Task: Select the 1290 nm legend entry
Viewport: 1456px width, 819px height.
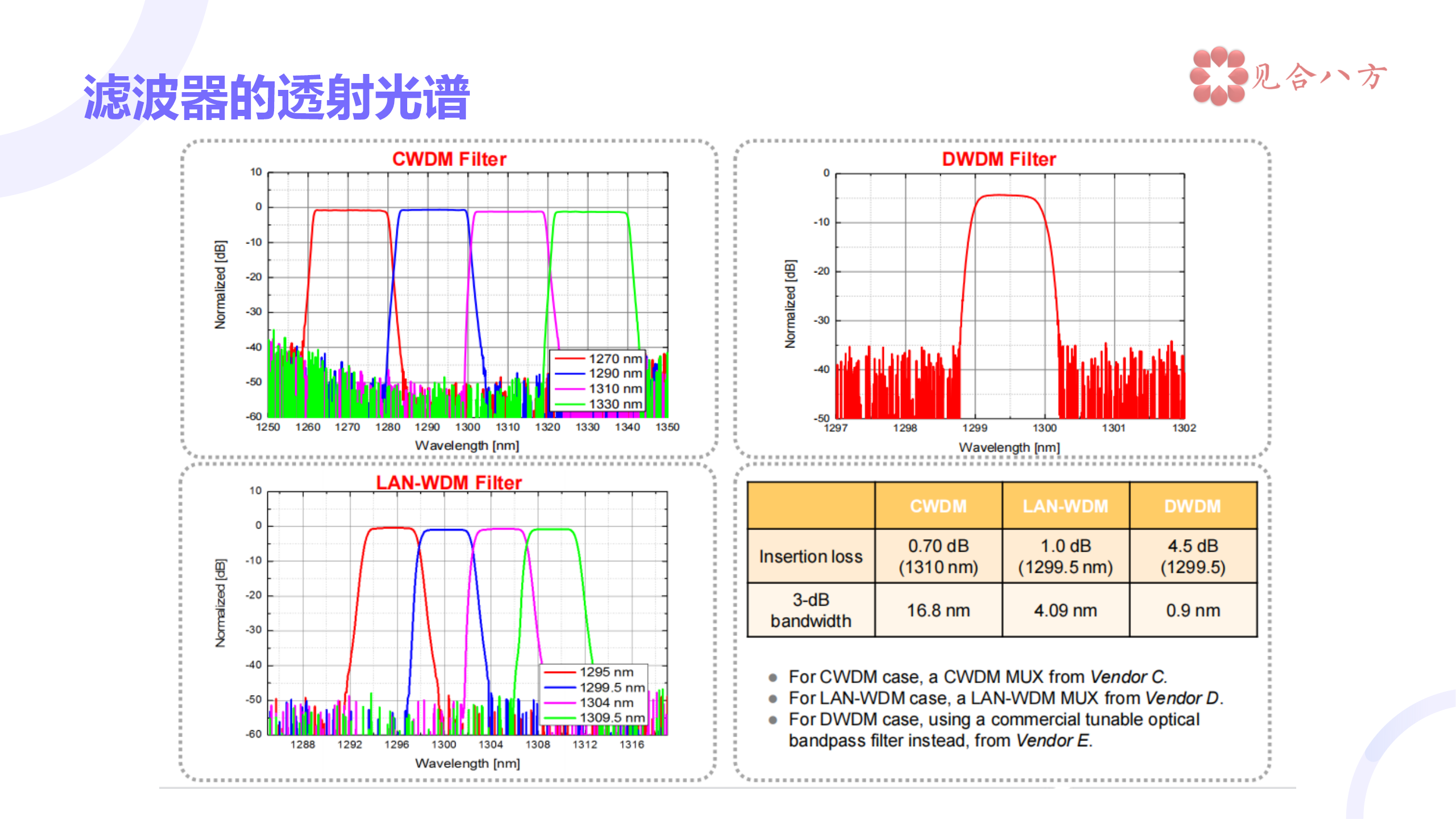Action: [598, 374]
